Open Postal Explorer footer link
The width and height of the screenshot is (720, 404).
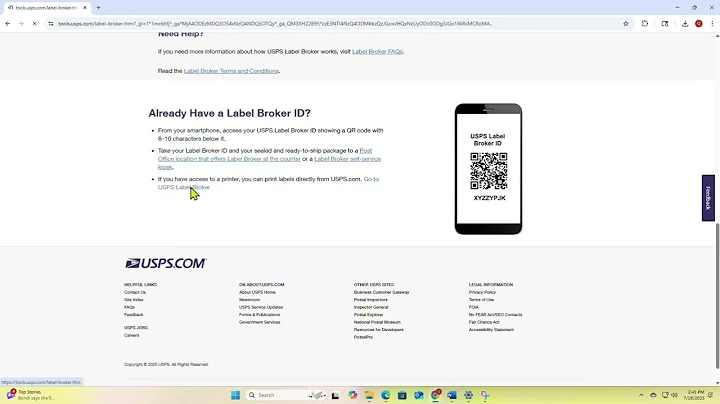368,314
